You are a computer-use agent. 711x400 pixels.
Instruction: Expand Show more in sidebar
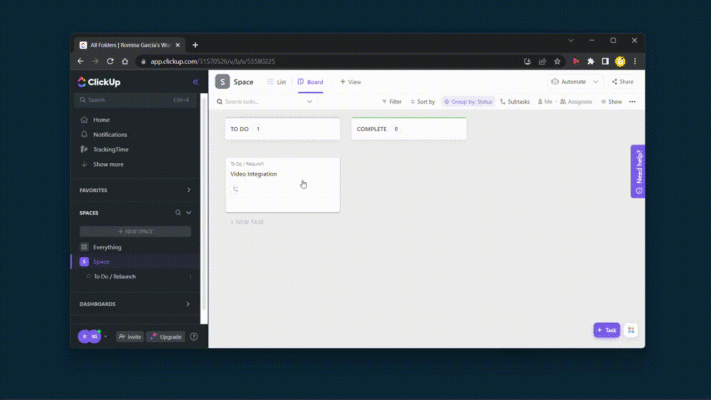click(108, 164)
